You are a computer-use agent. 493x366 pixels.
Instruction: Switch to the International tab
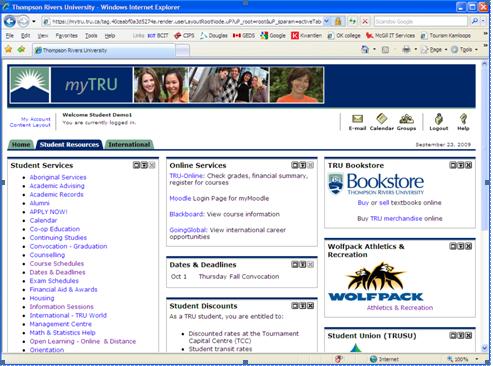click(x=129, y=144)
